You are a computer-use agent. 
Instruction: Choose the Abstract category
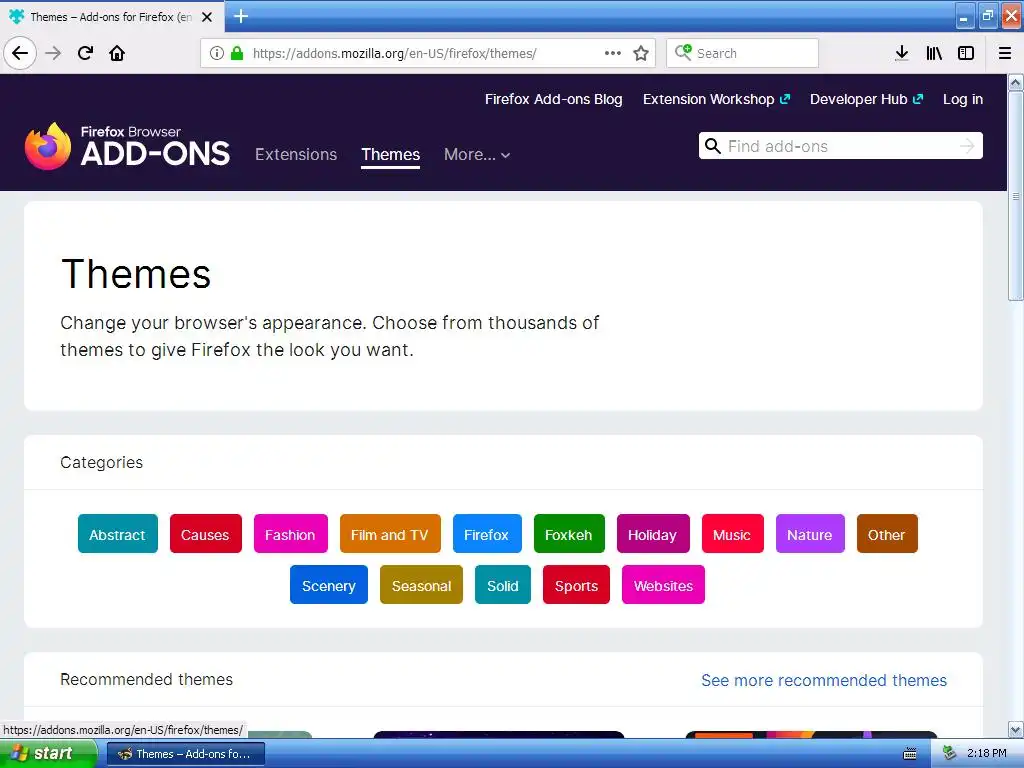(x=118, y=534)
